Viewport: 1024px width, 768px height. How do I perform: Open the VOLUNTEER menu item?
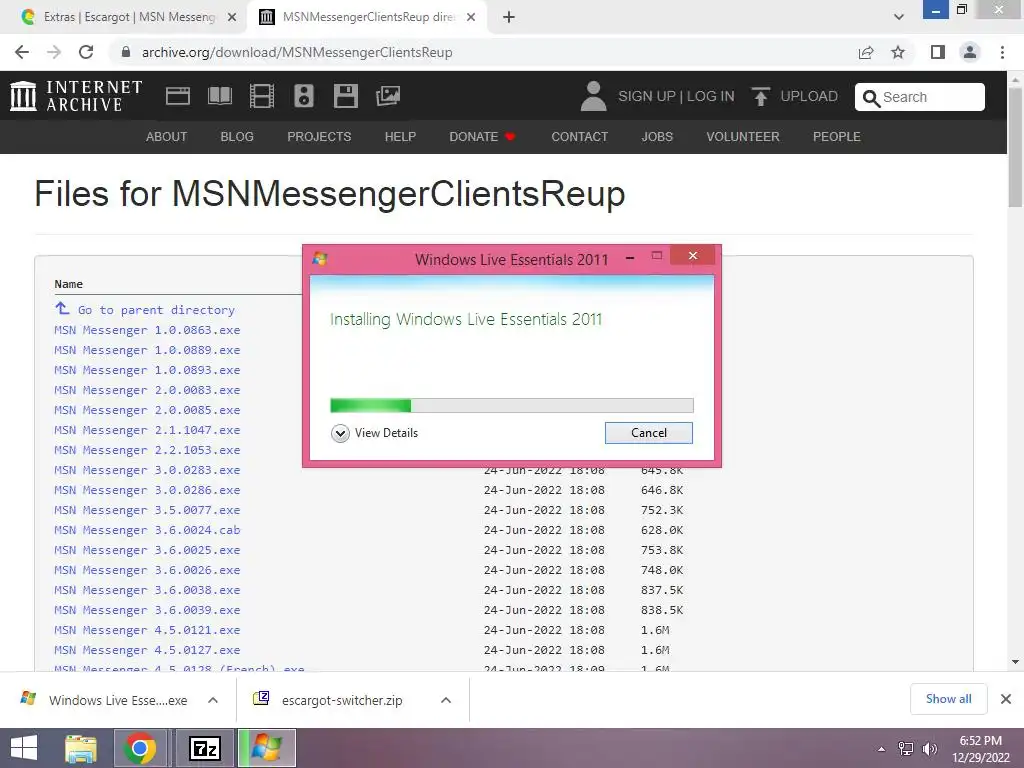click(743, 136)
